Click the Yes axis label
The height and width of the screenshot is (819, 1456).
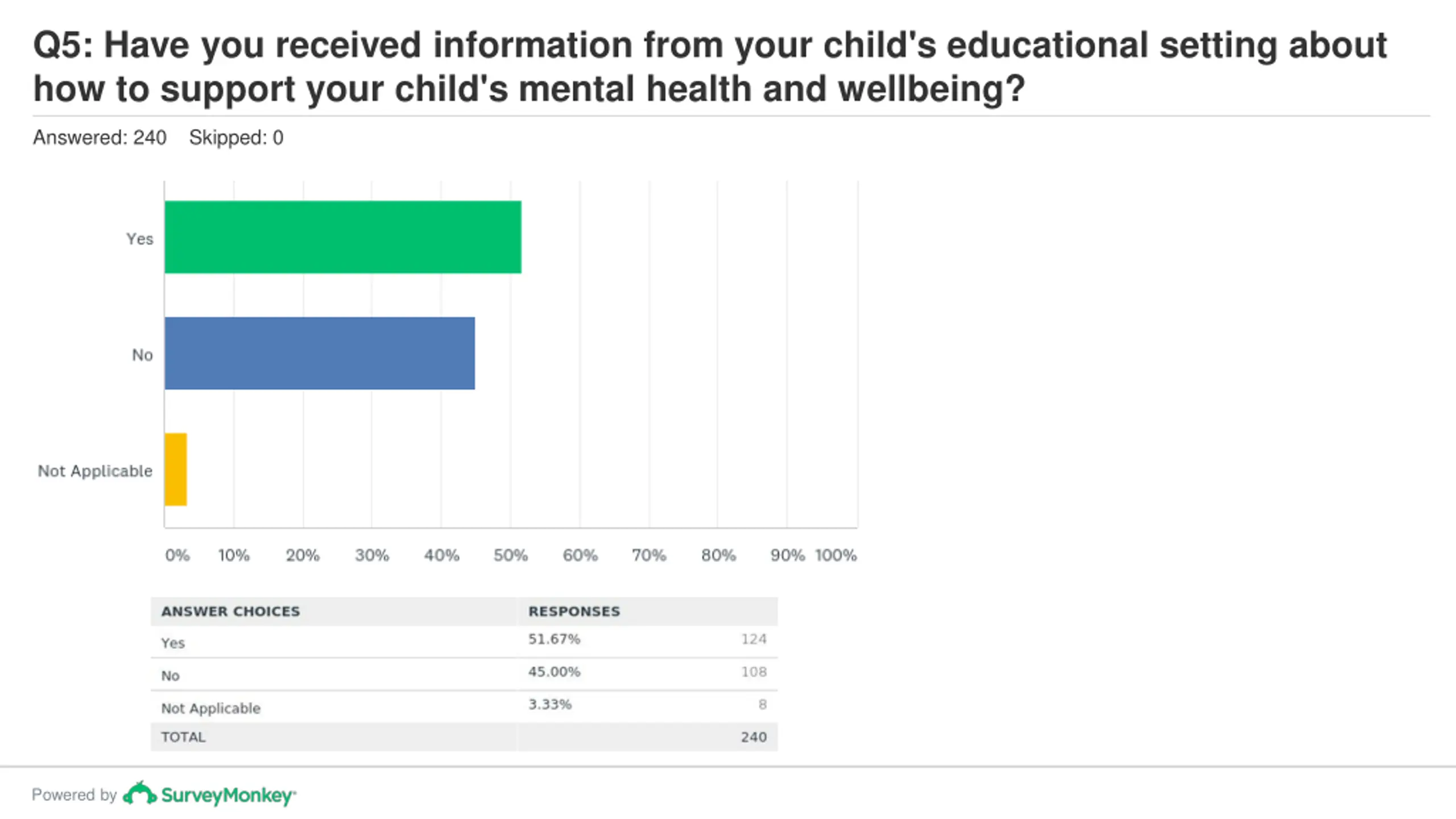coord(139,239)
